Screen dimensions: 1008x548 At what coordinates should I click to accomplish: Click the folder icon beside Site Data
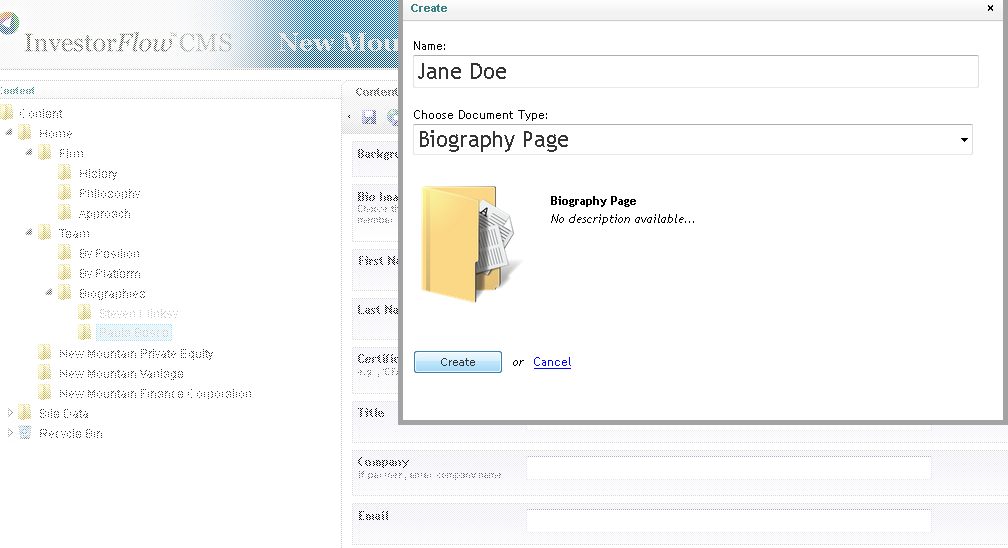(25, 413)
